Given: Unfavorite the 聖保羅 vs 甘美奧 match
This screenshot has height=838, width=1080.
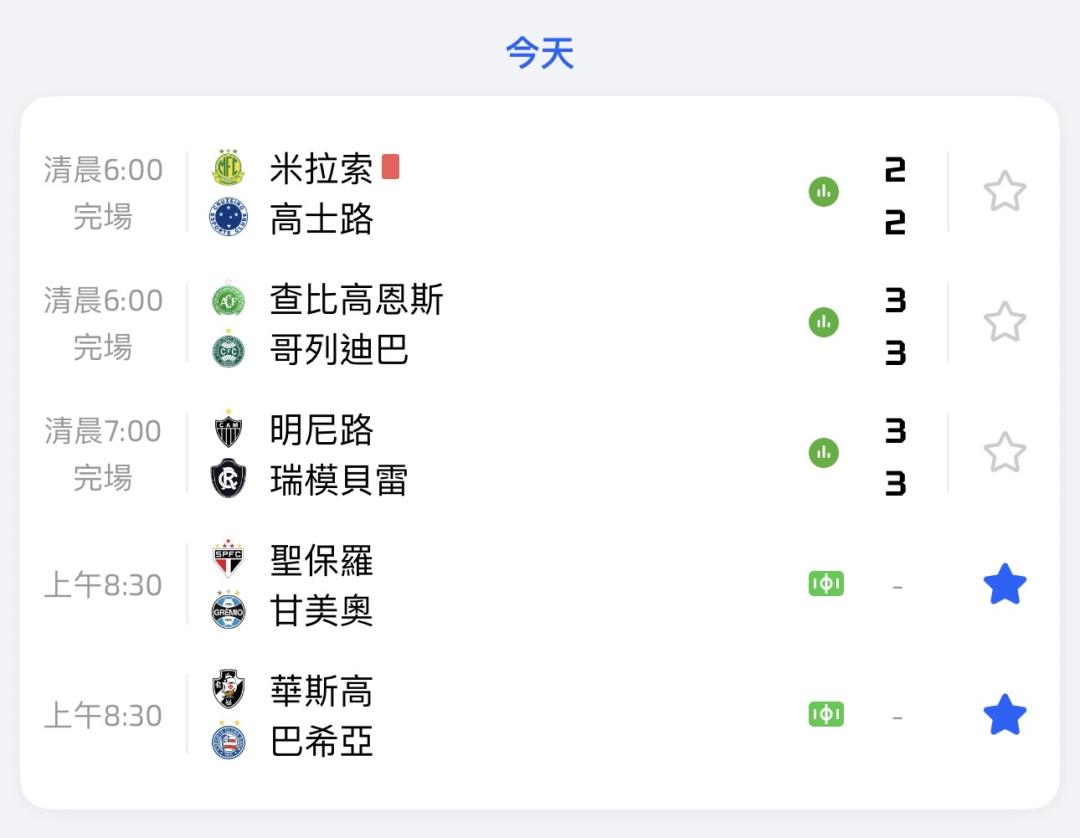Looking at the screenshot, I should click(1004, 585).
